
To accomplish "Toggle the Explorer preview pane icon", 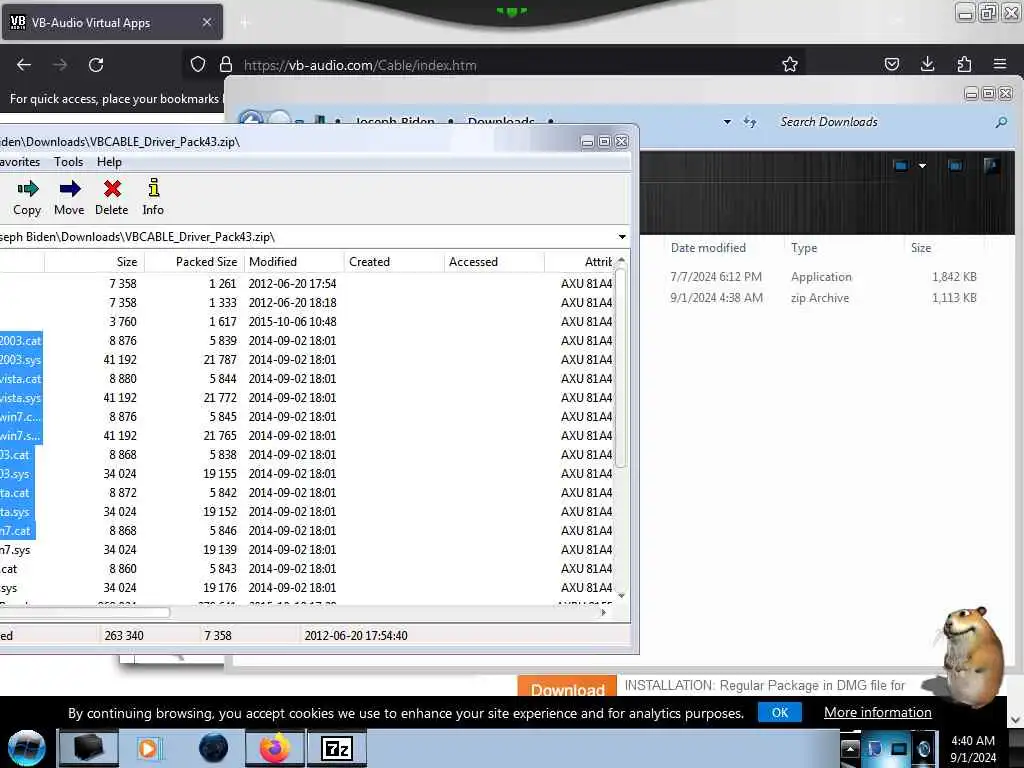I will (955, 166).
